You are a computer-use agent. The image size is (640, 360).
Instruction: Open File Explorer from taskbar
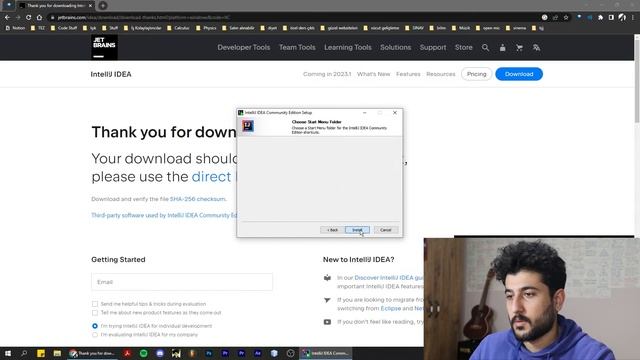click(x=57, y=353)
